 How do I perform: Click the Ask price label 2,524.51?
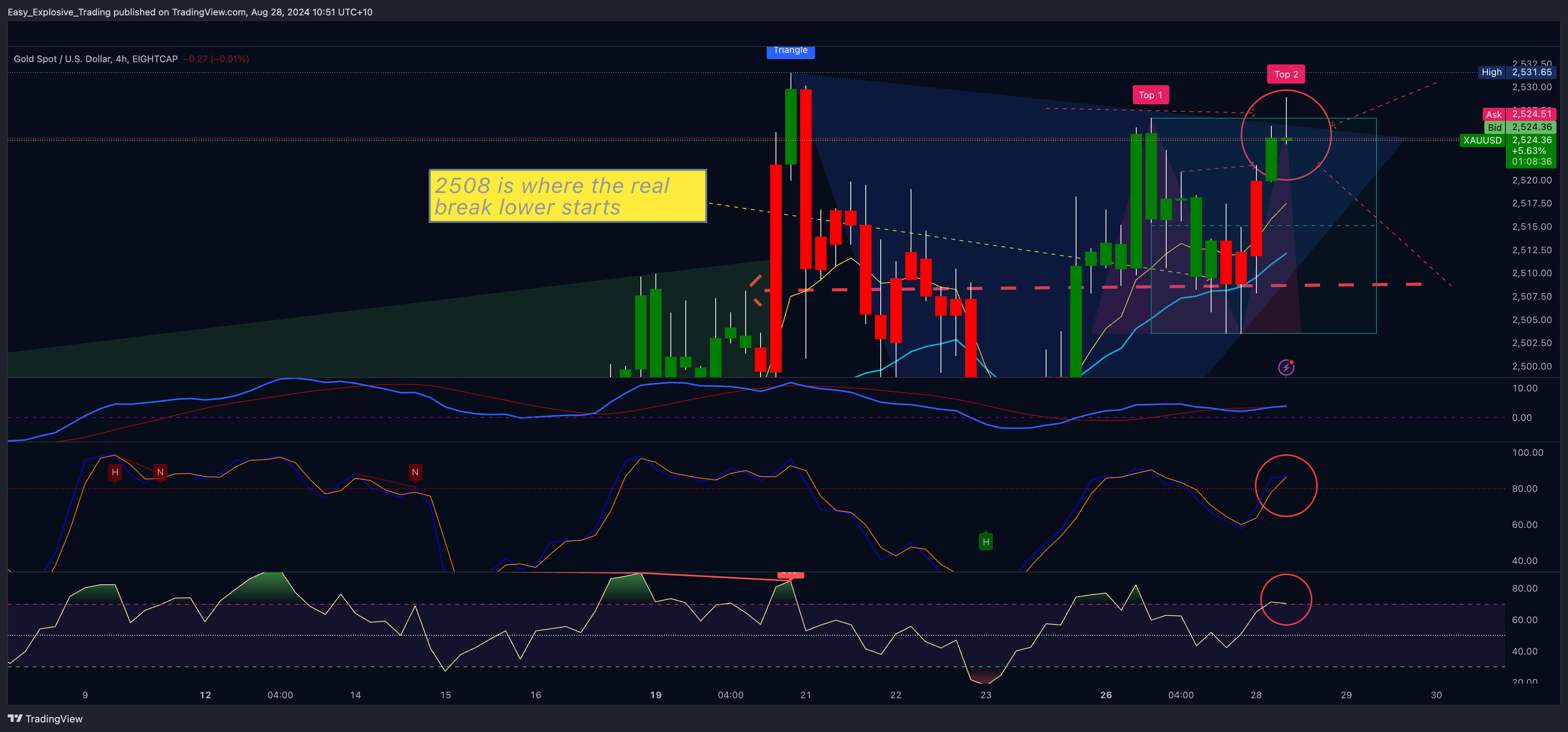point(1519,114)
